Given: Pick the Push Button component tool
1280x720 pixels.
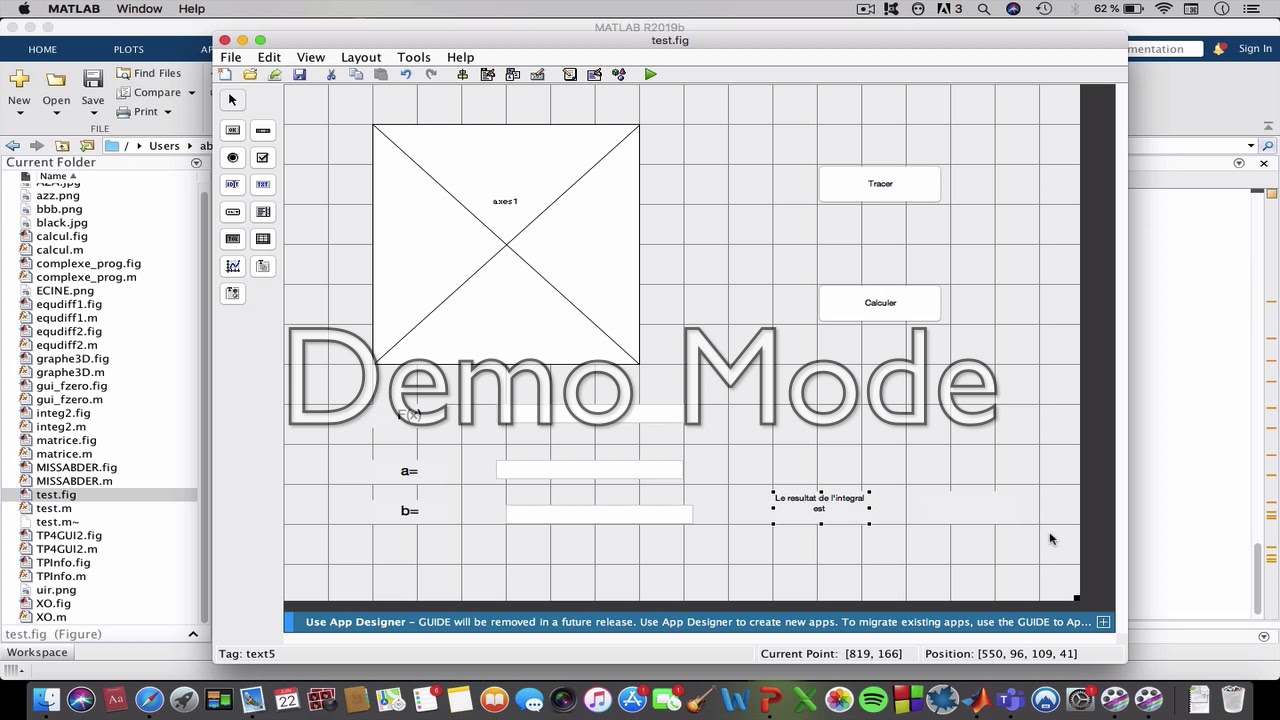Looking at the screenshot, I should pos(232,130).
